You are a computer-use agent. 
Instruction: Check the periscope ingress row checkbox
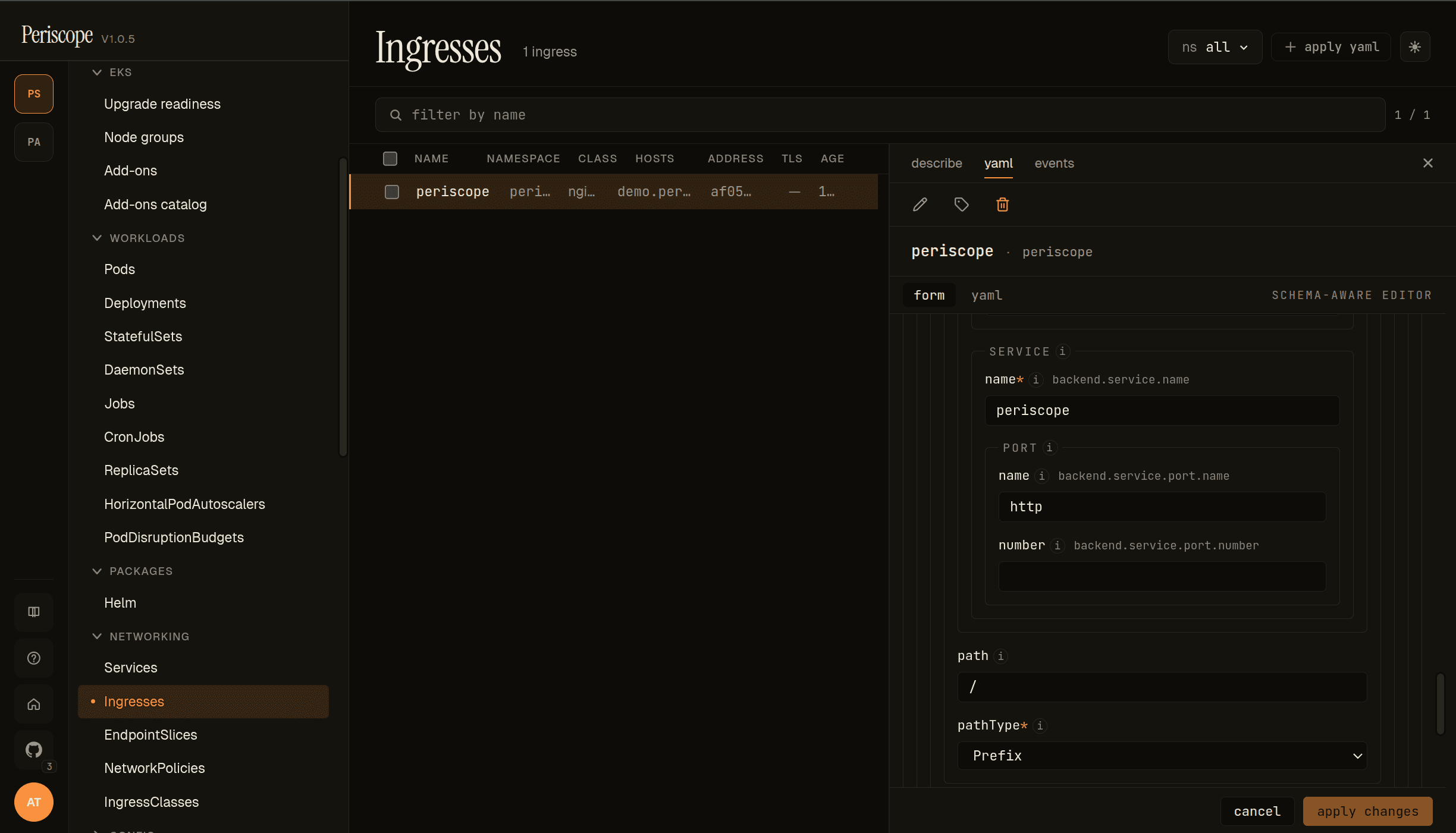(392, 191)
